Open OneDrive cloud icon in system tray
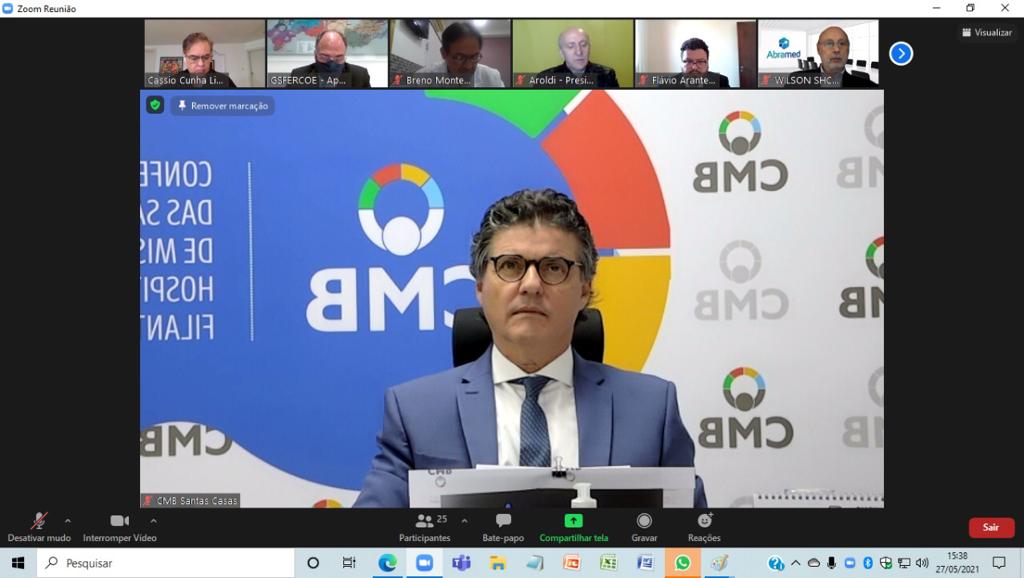 [x=814, y=563]
